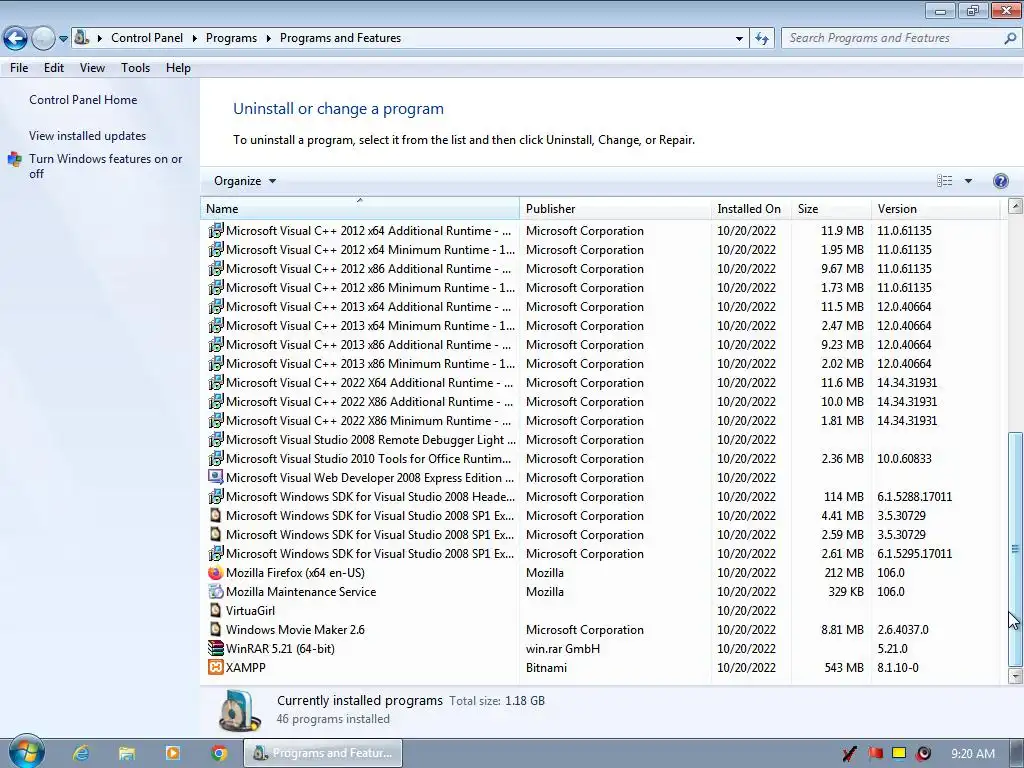Open the Windows Start button

pos(26,752)
